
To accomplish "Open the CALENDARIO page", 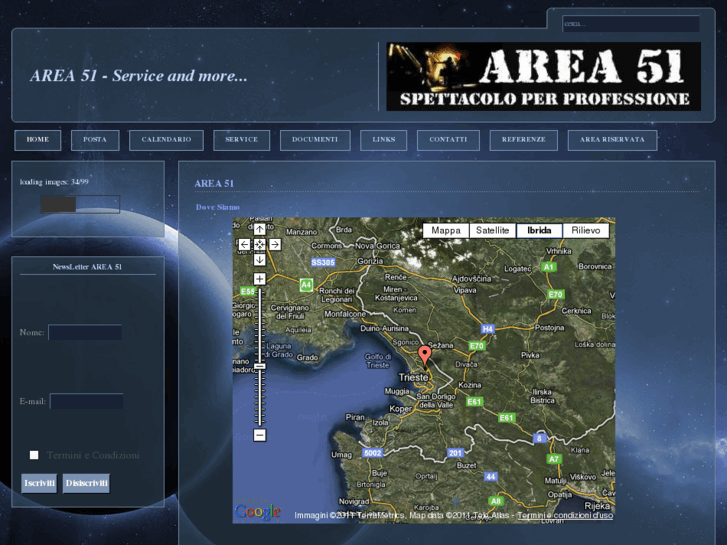I will click(x=166, y=140).
